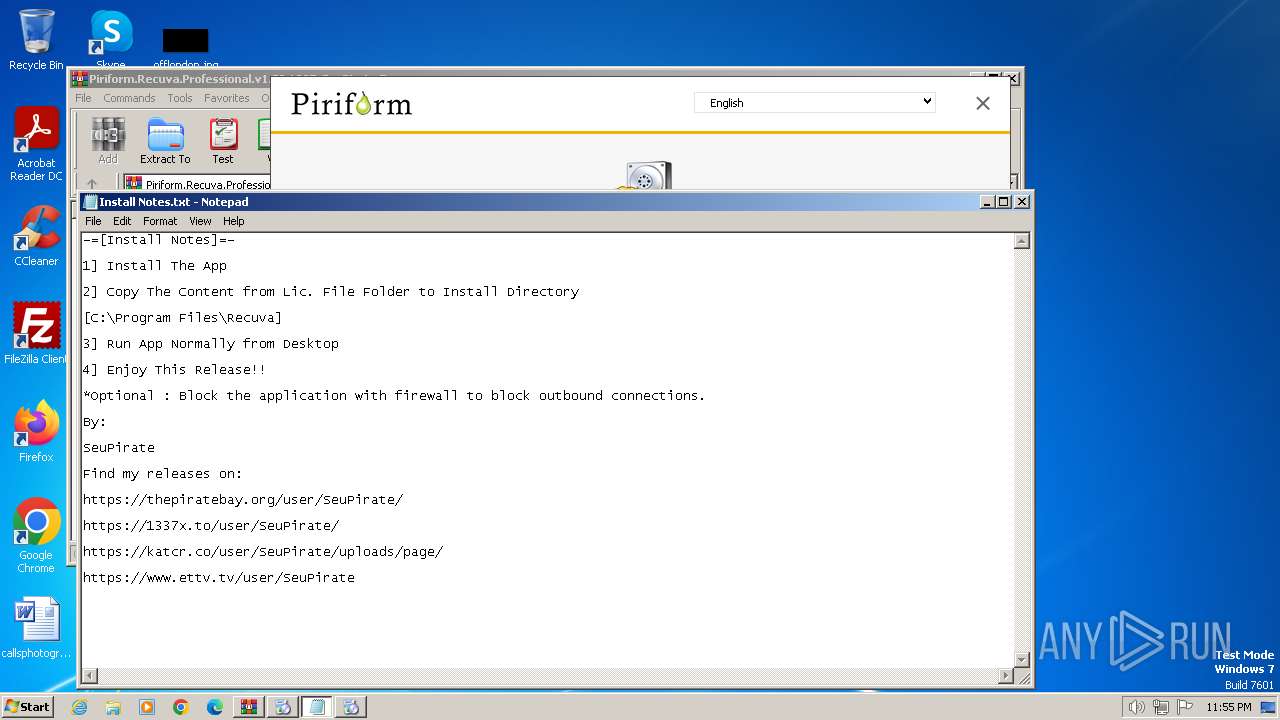Viewport: 1280px width, 720px height.
Task: Open WinRAR Commands menu
Action: coord(129,98)
